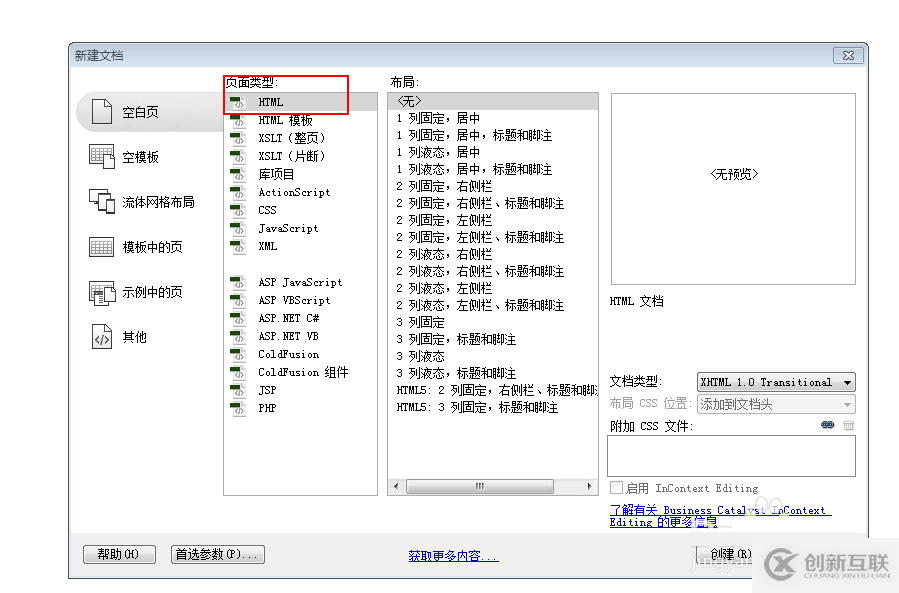Viewport: 899px width, 593px height.
Task: Open the 获取更多内容 link
Action: coord(453,554)
